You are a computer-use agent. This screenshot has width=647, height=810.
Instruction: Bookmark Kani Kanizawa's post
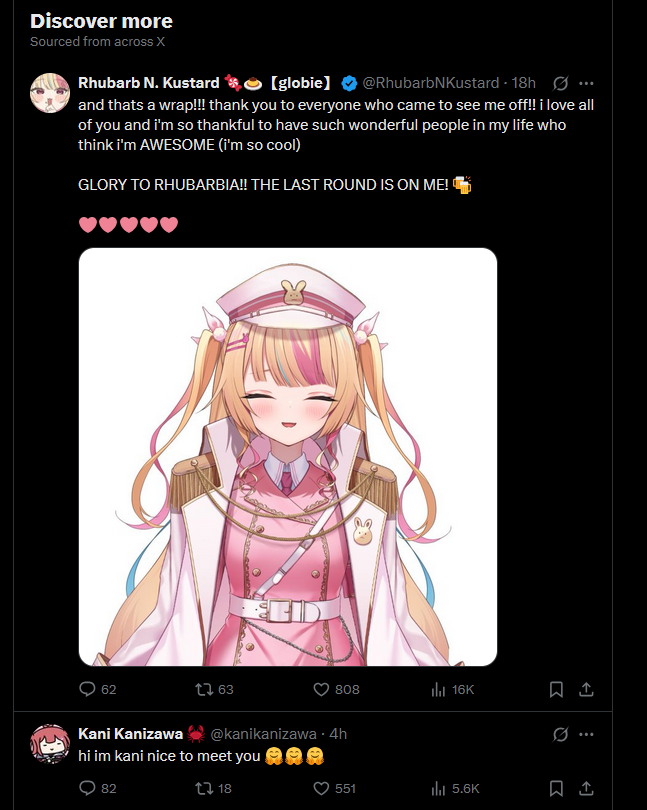click(556, 788)
